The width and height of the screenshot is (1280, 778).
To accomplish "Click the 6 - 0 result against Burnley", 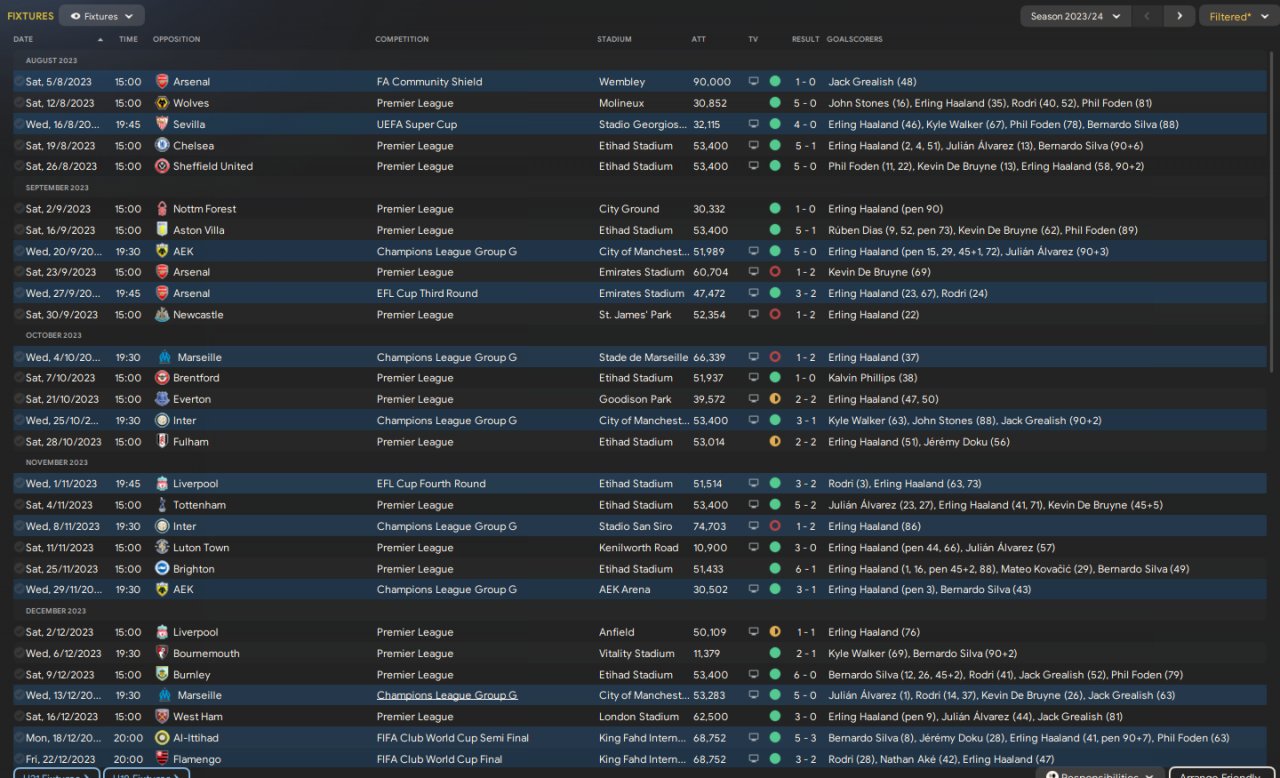I will pos(806,675).
